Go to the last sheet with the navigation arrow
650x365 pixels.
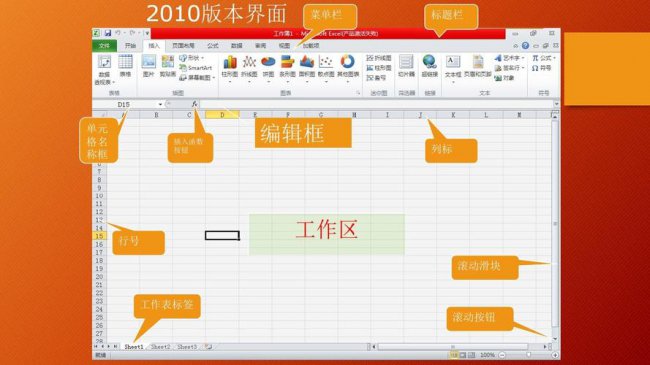pos(116,346)
